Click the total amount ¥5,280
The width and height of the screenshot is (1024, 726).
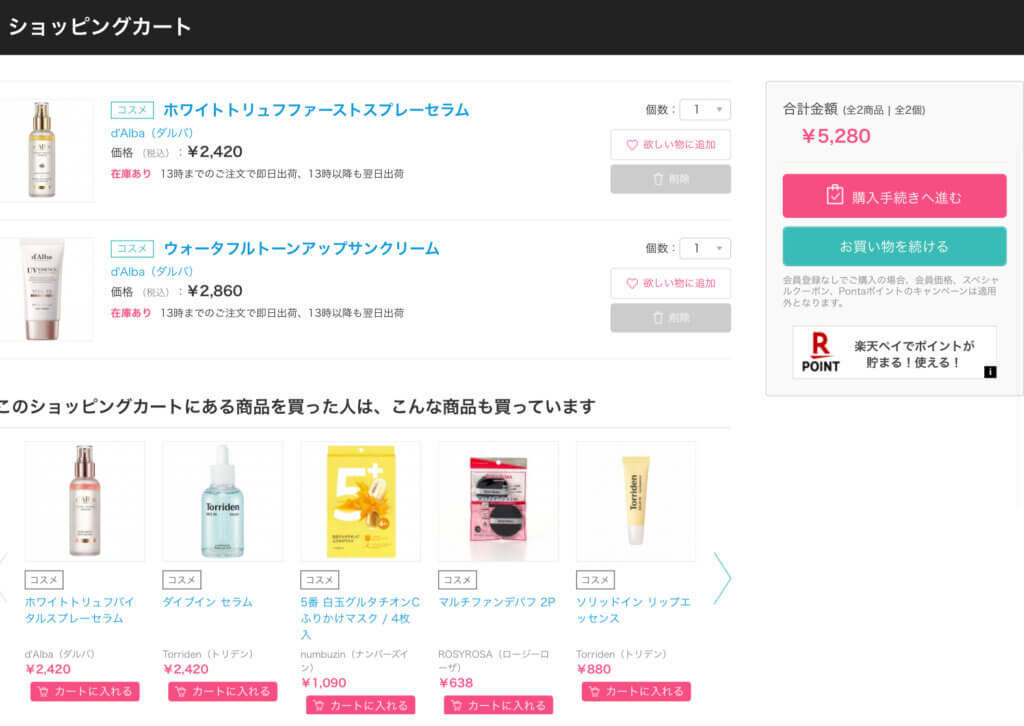[x=836, y=136]
